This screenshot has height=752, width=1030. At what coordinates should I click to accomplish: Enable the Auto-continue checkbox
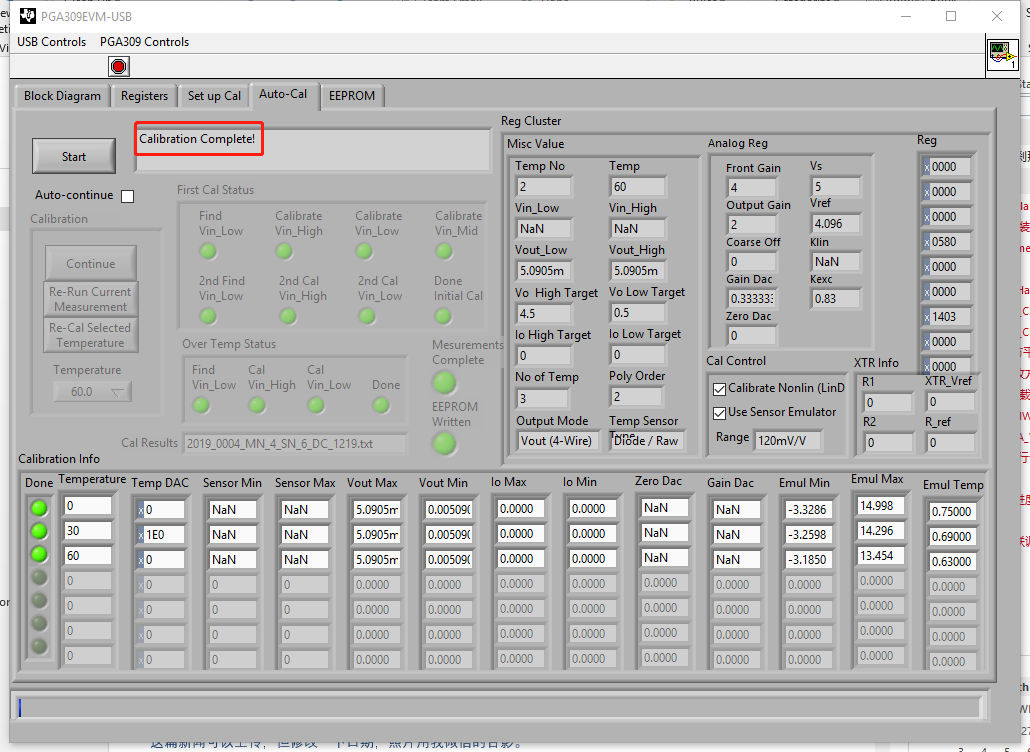tap(127, 196)
